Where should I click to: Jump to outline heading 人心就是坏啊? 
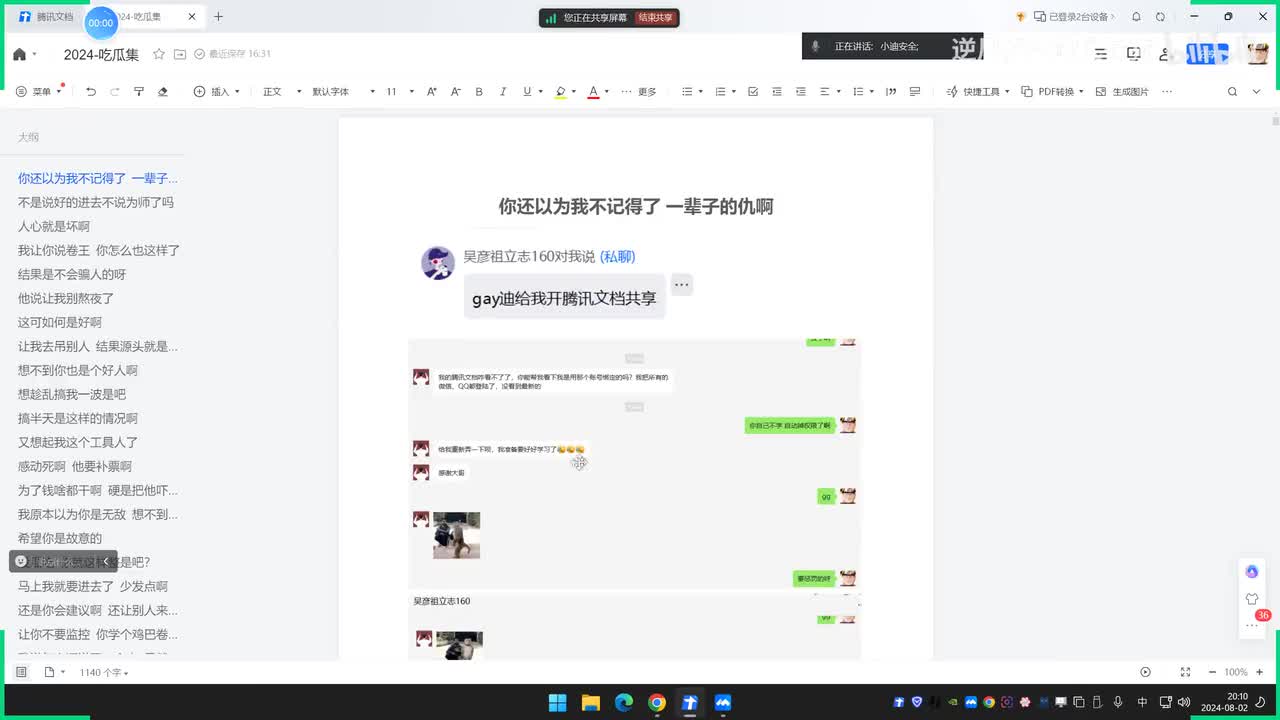54,226
